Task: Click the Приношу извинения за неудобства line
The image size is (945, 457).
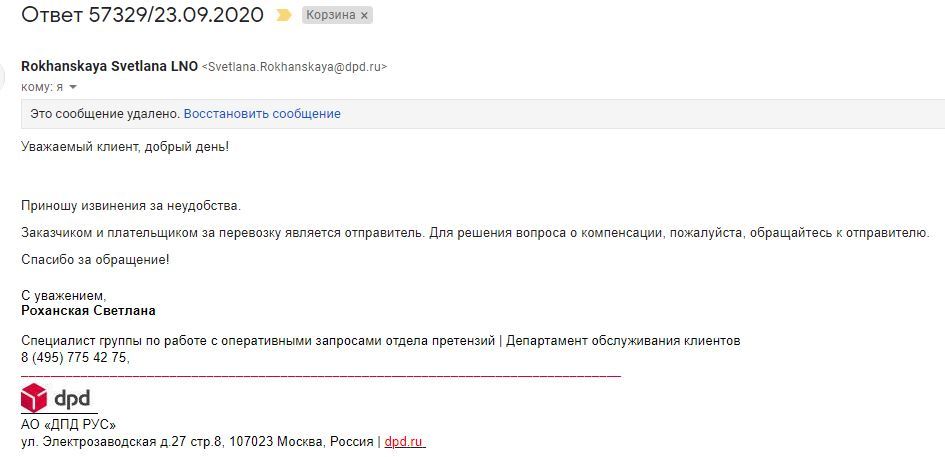Action: pyautogui.click(x=131, y=206)
